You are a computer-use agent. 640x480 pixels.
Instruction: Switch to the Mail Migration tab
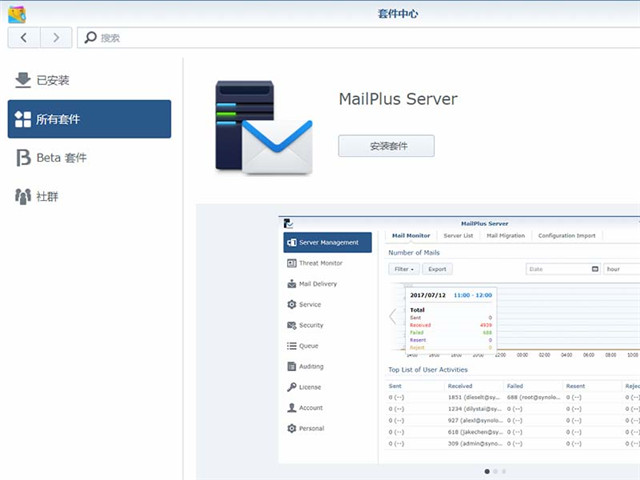point(506,236)
